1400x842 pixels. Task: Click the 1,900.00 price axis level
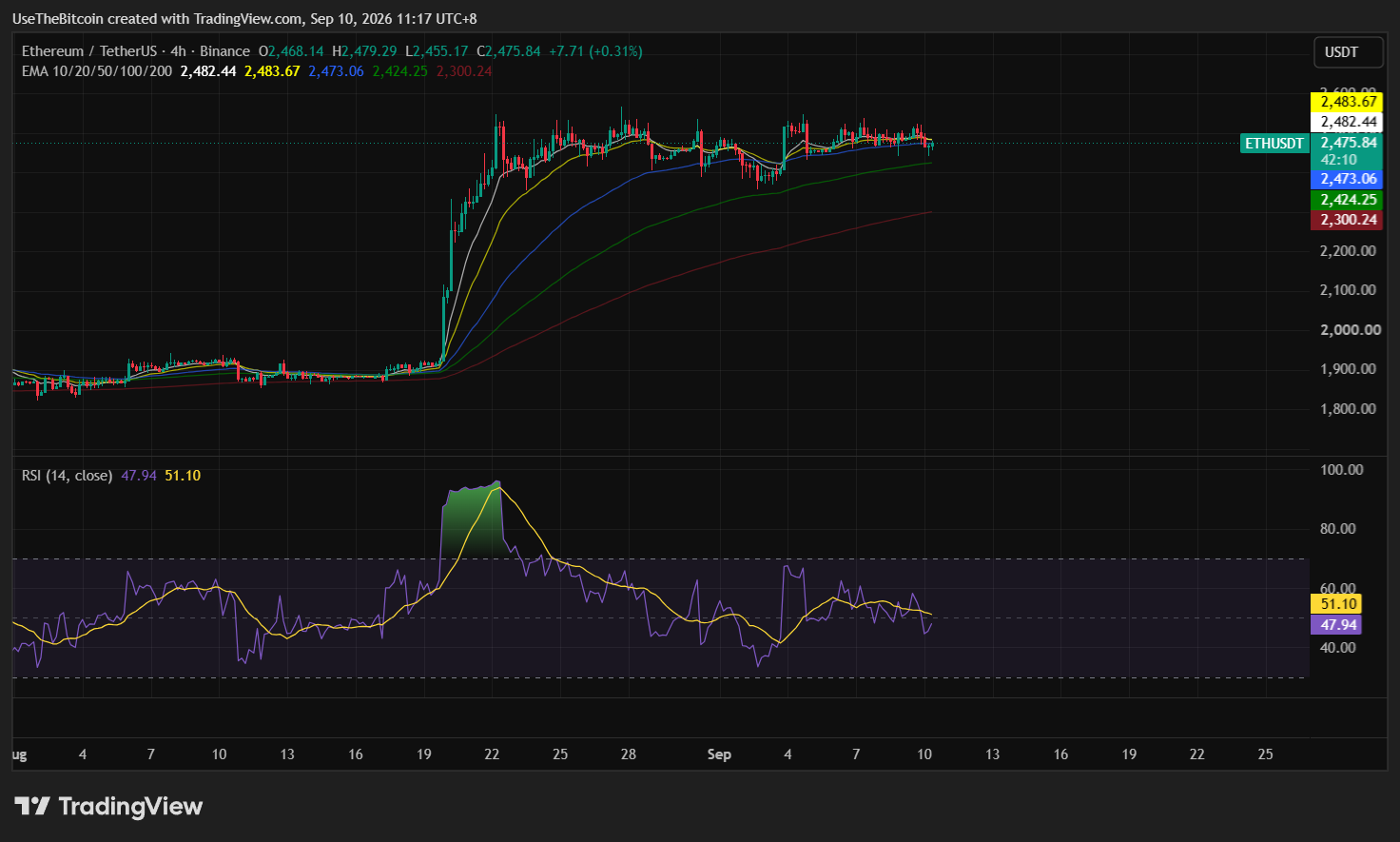(1348, 369)
